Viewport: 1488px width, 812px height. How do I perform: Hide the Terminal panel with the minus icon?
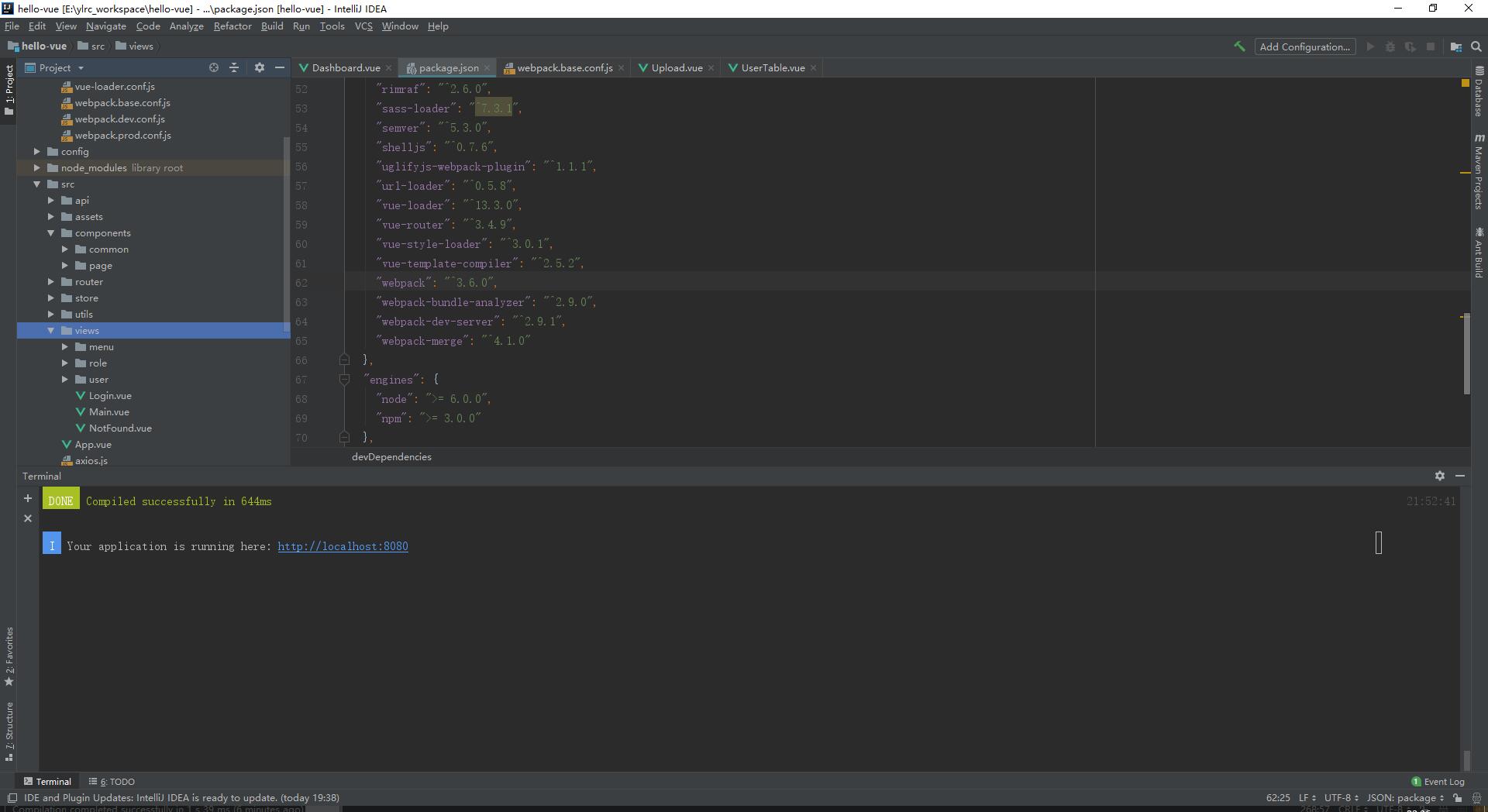coord(1460,476)
